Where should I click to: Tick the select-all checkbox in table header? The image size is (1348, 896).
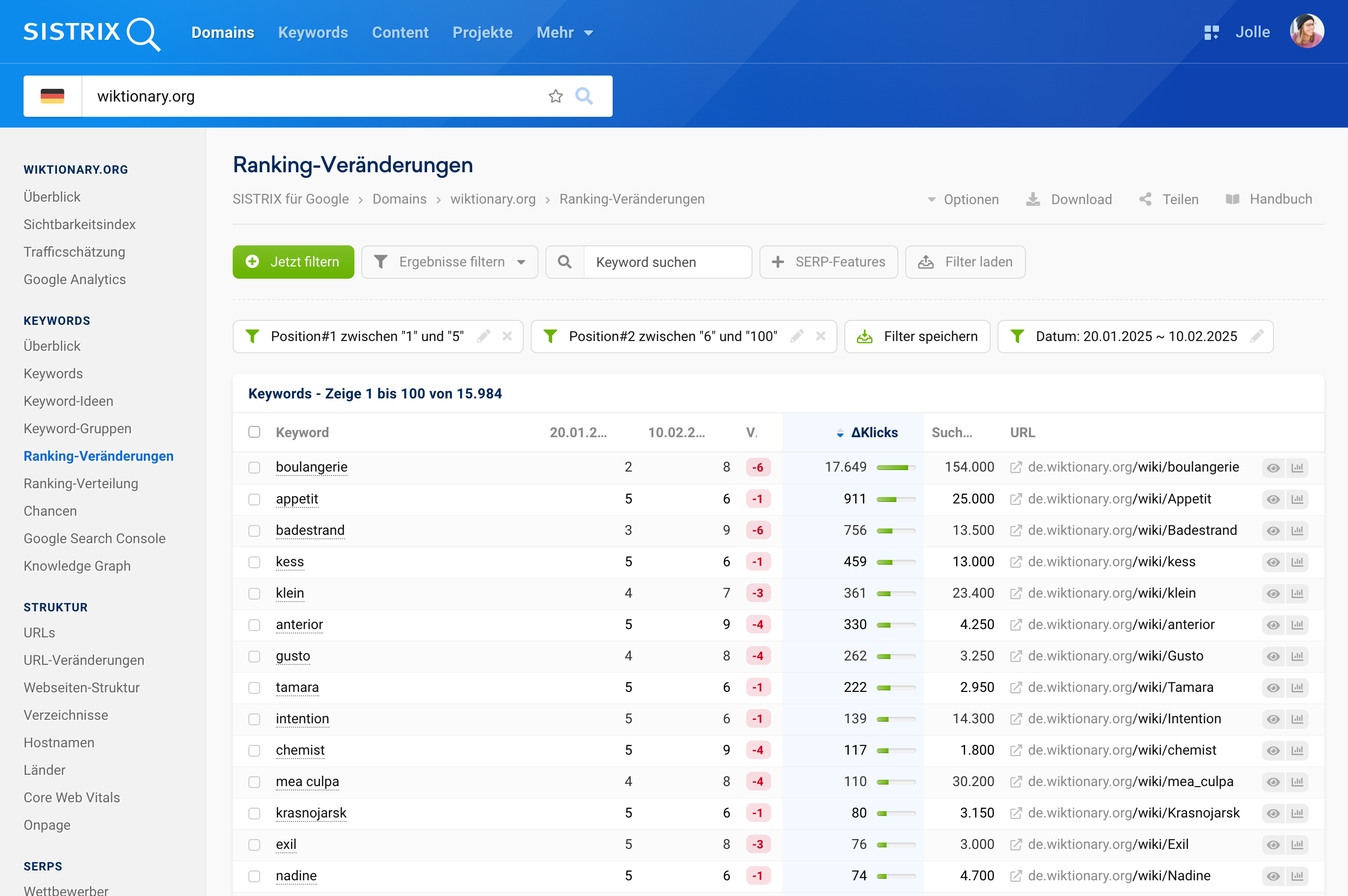pyautogui.click(x=254, y=432)
